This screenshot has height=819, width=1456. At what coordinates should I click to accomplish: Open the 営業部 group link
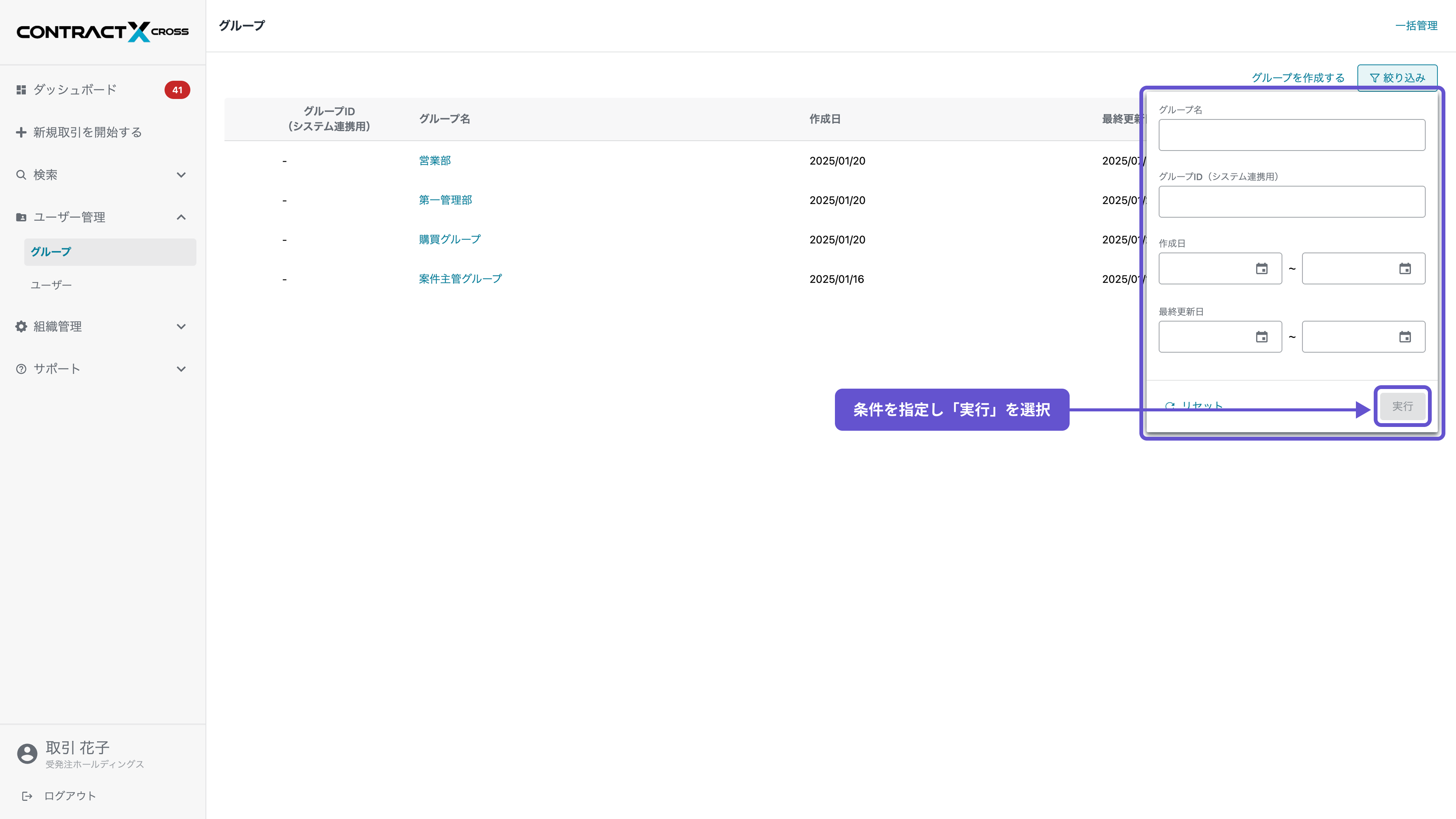(x=434, y=160)
